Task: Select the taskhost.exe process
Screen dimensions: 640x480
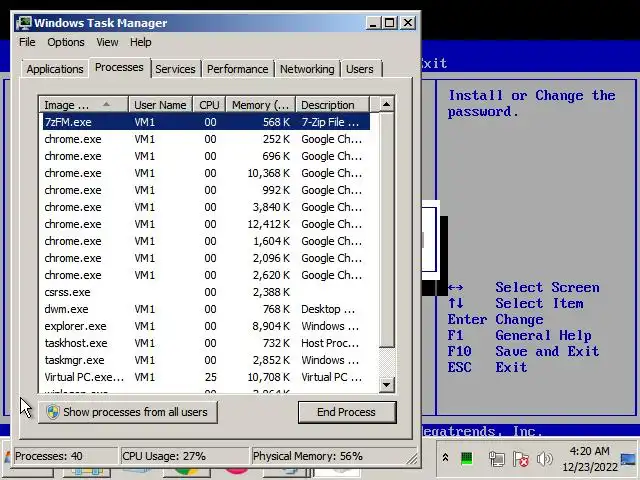Action: (x=206, y=343)
